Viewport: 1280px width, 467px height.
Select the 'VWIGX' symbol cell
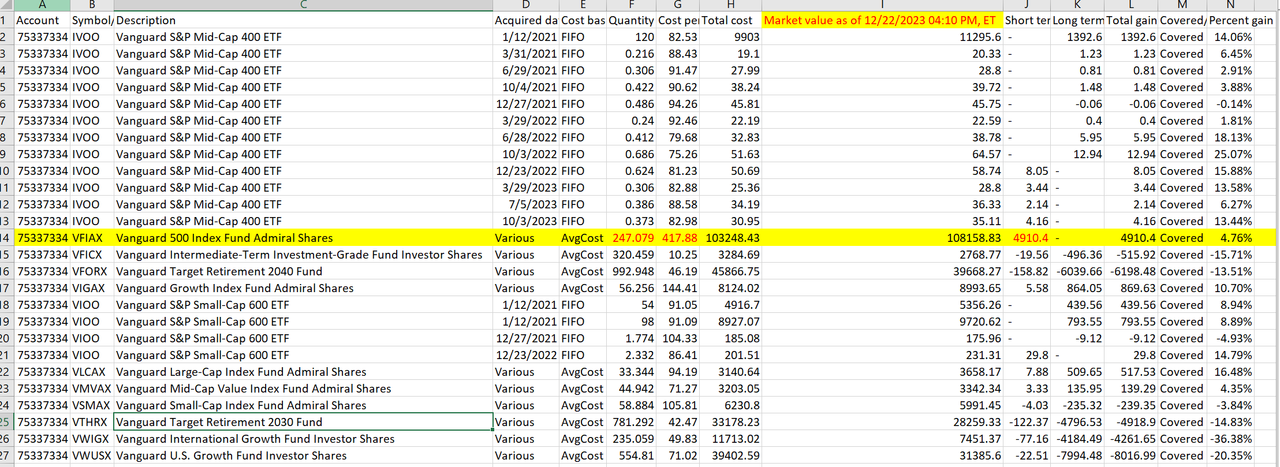point(91,439)
